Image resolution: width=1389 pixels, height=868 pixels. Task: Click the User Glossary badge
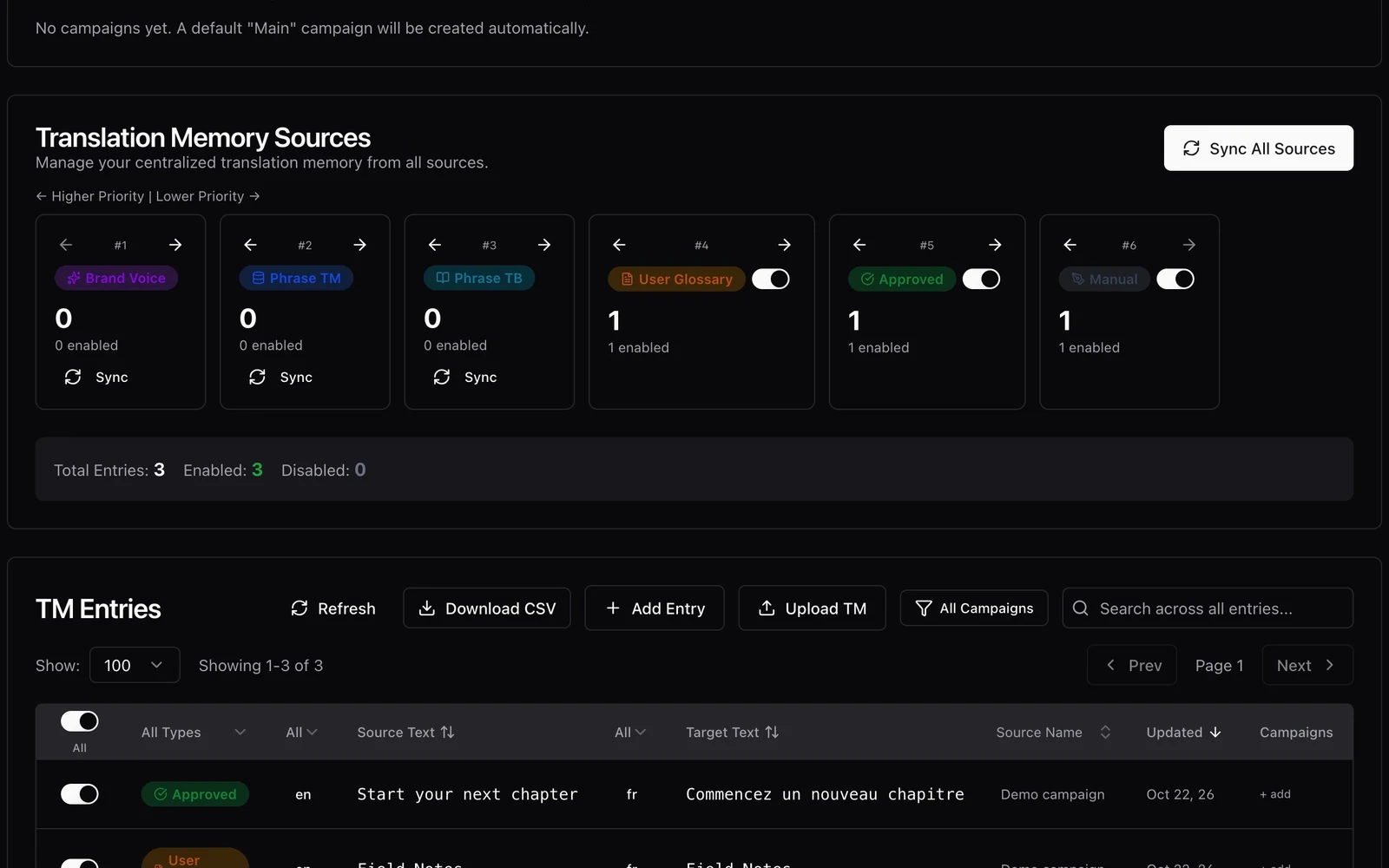pos(676,279)
